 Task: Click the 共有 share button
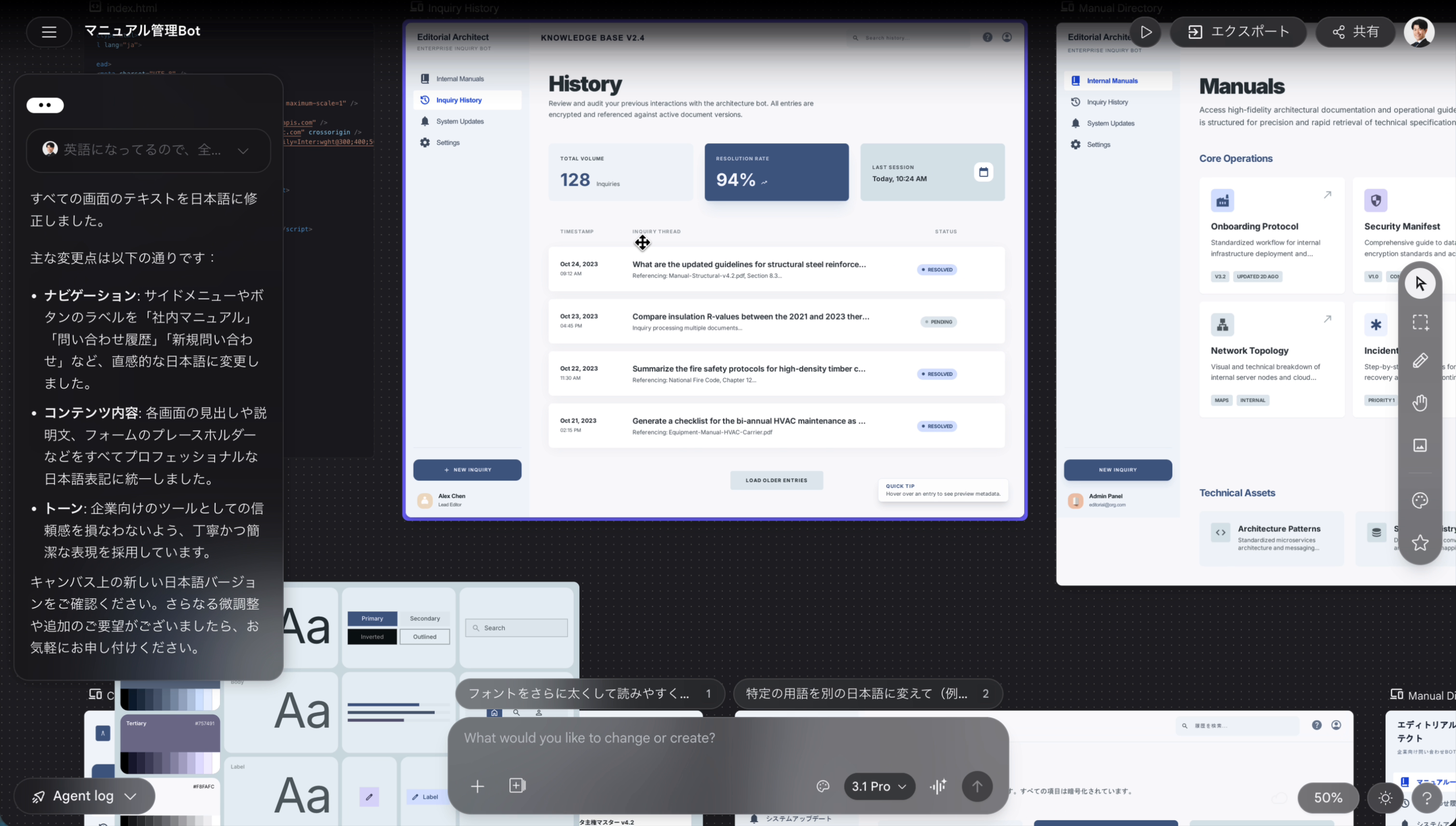[x=1355, y=32]
